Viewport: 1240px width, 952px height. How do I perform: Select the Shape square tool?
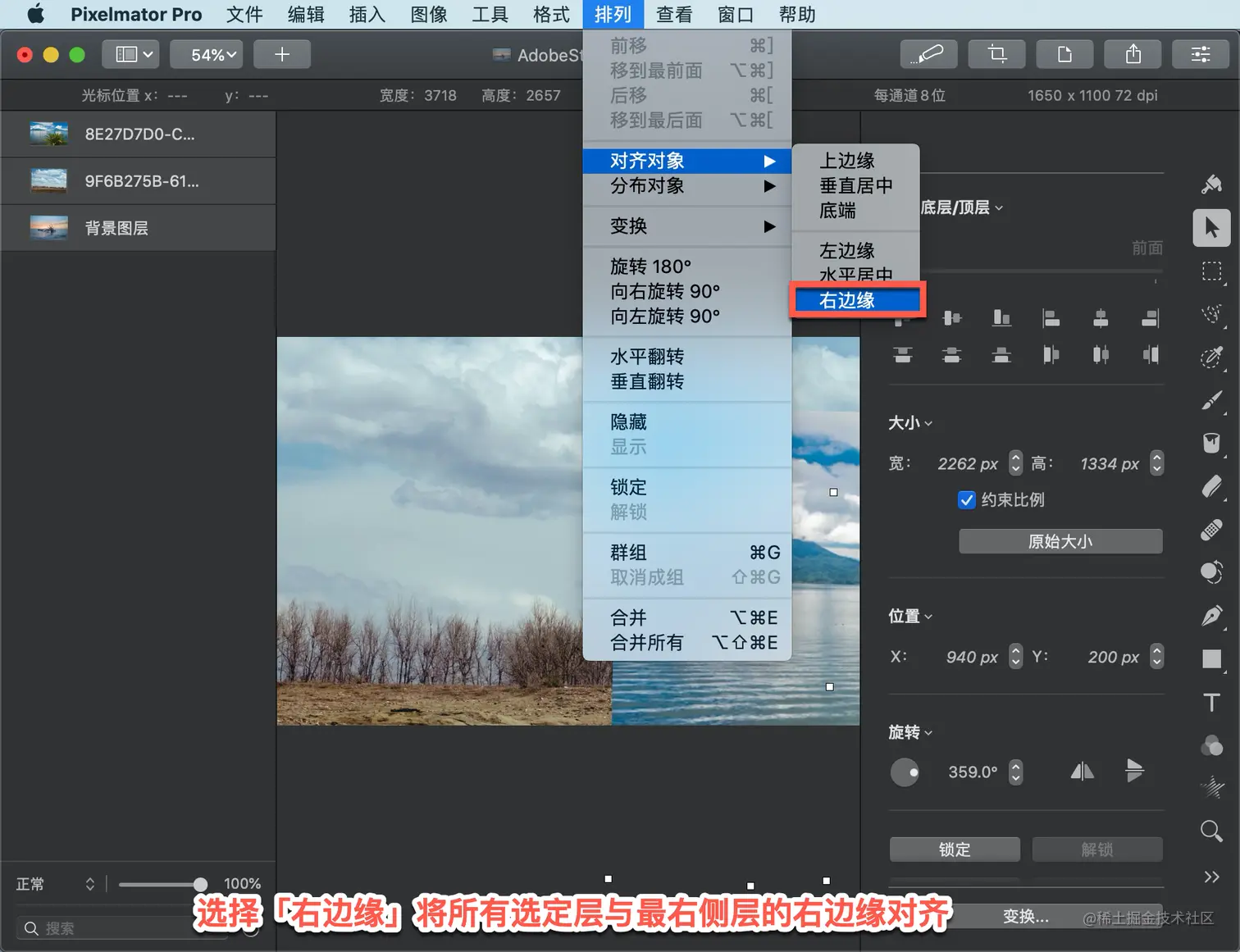1211,659
